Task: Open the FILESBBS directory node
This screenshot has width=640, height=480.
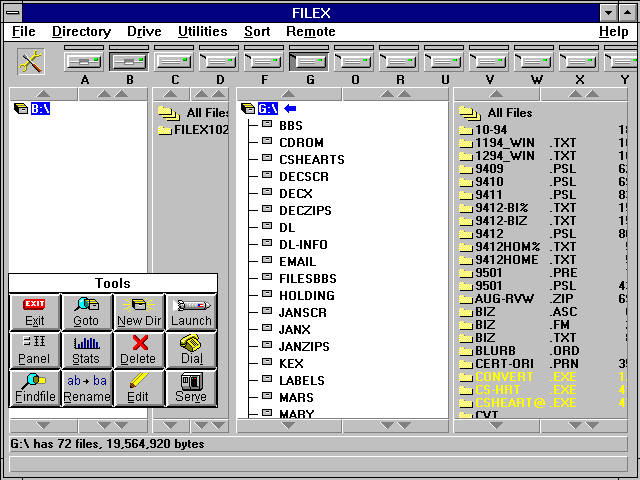Action: click(307, 278)
